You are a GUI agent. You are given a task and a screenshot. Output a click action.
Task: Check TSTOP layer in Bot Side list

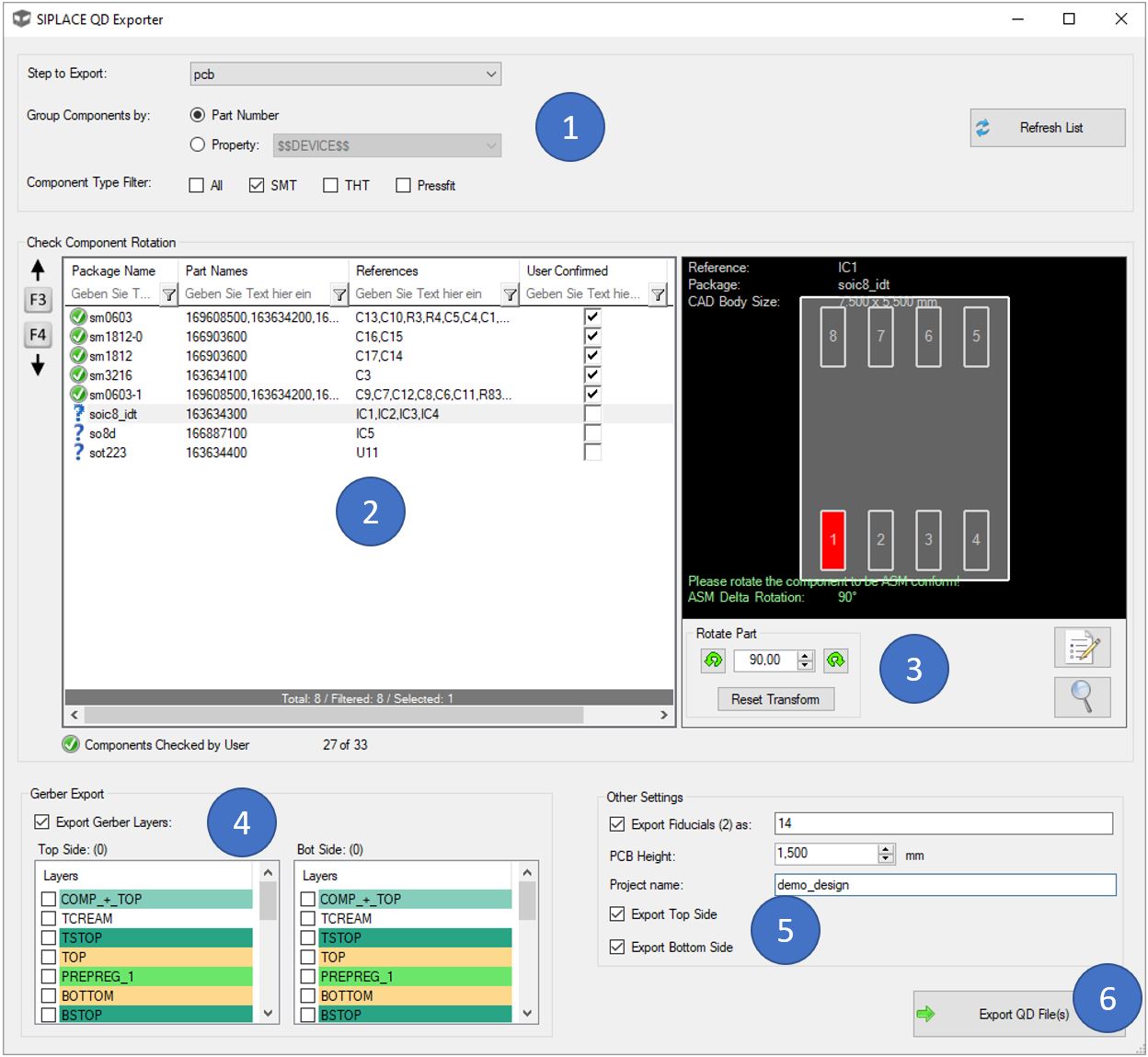tap(308, 937)
